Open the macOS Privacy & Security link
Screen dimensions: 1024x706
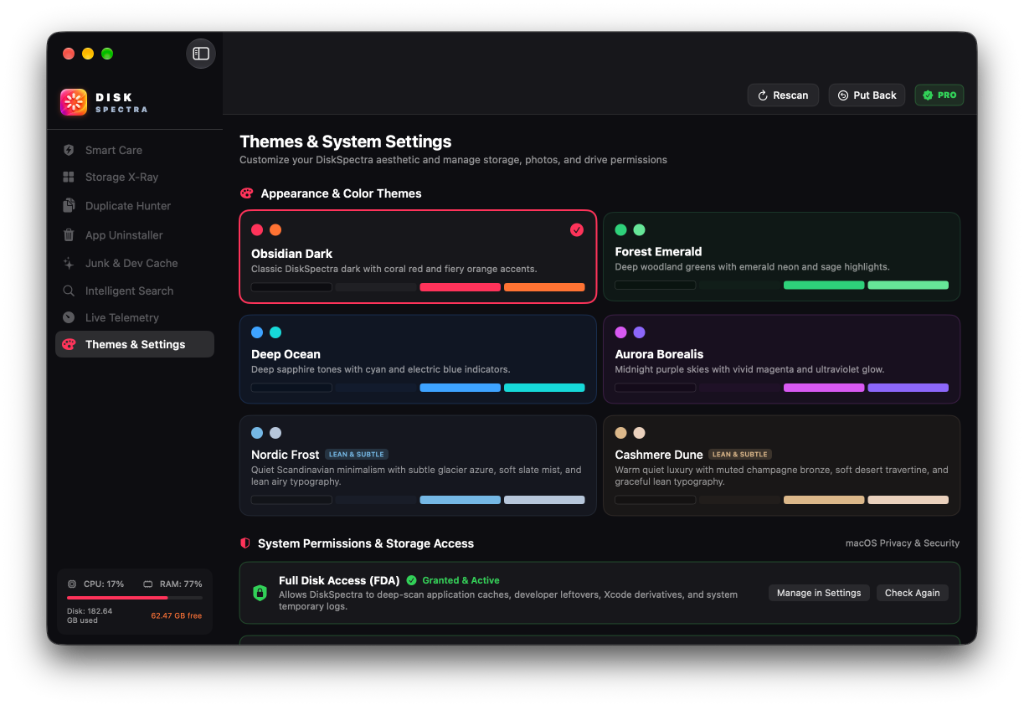pos(902,543)
